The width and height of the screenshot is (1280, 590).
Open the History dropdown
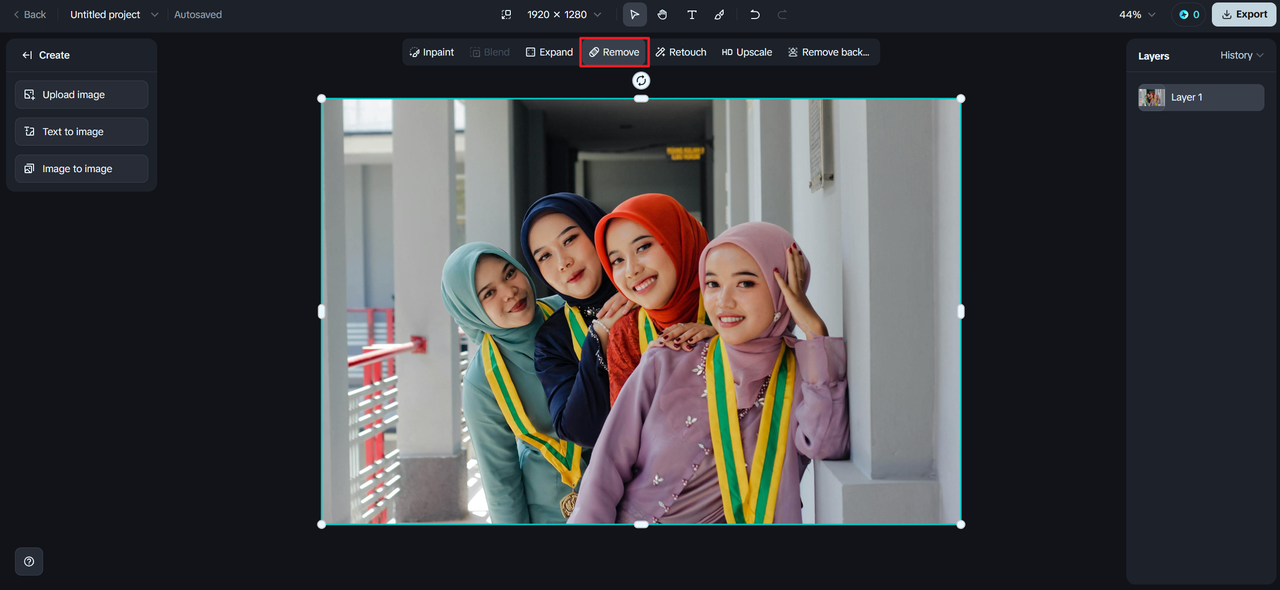tap(1242, 56)
